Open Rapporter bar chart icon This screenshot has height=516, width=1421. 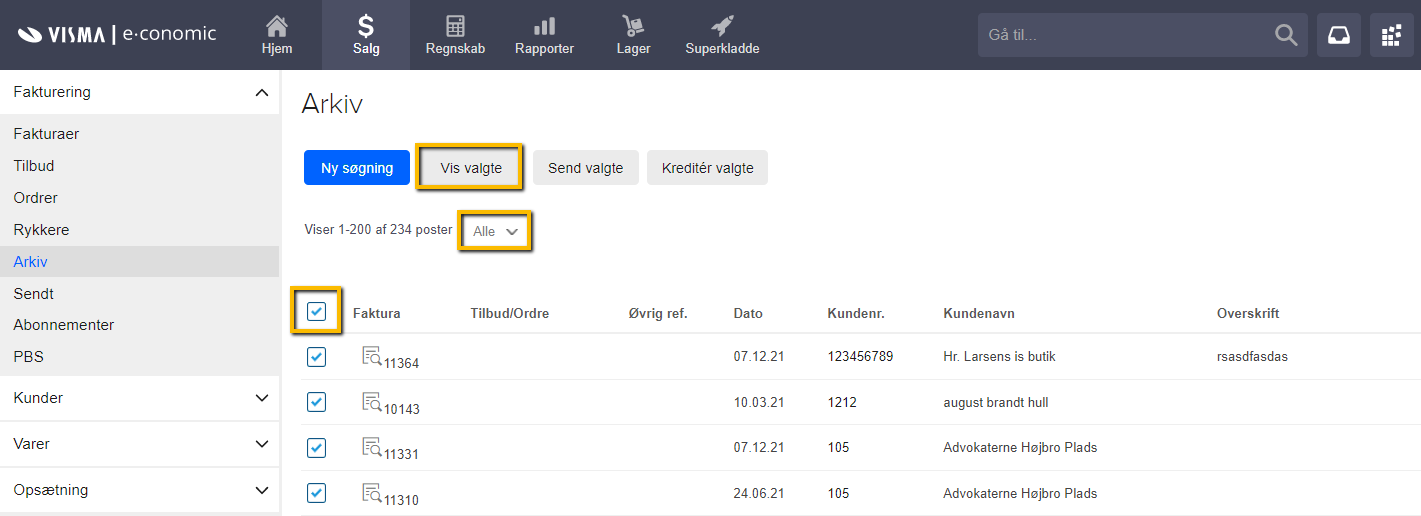(x=544, y=27)
